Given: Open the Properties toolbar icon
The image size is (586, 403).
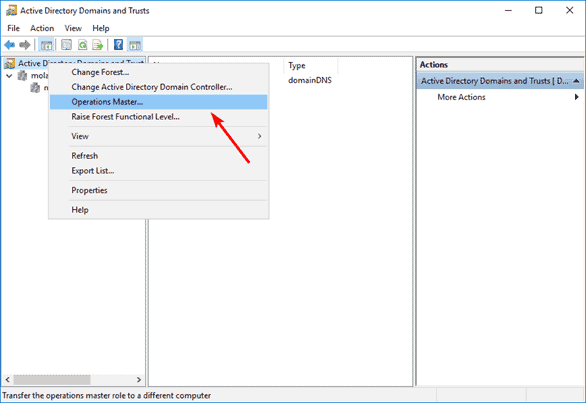Looking at the screenshot, I should [67, 45].
